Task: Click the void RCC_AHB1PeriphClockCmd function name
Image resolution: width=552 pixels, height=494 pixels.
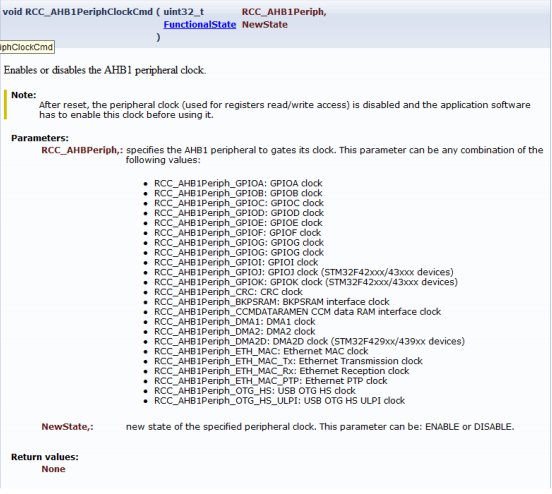Action: click(x=78, y=12)
